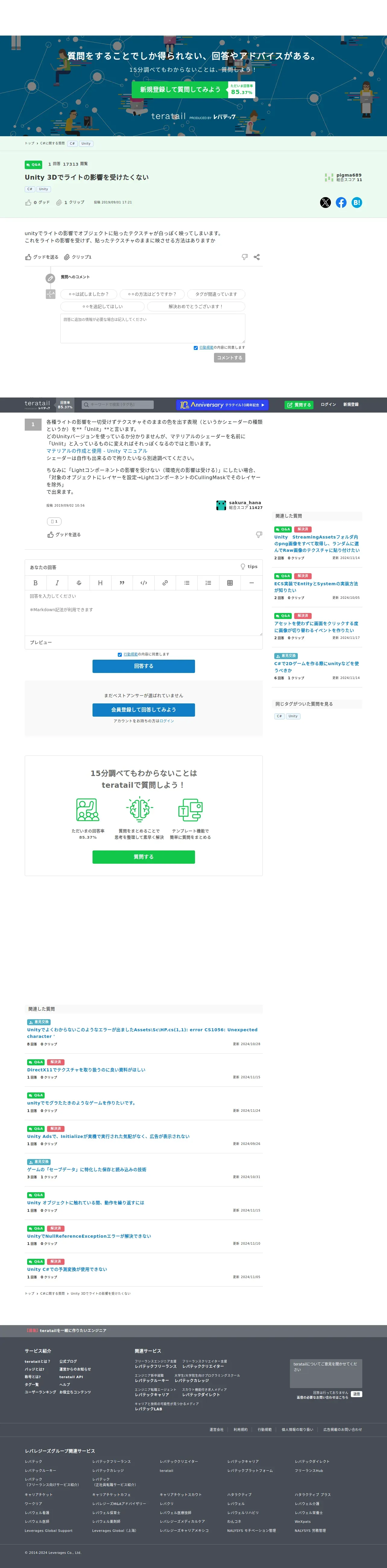Click the teratail logo in sticky header
This screenshot has width=387, height=1568.
pos(38,404)
